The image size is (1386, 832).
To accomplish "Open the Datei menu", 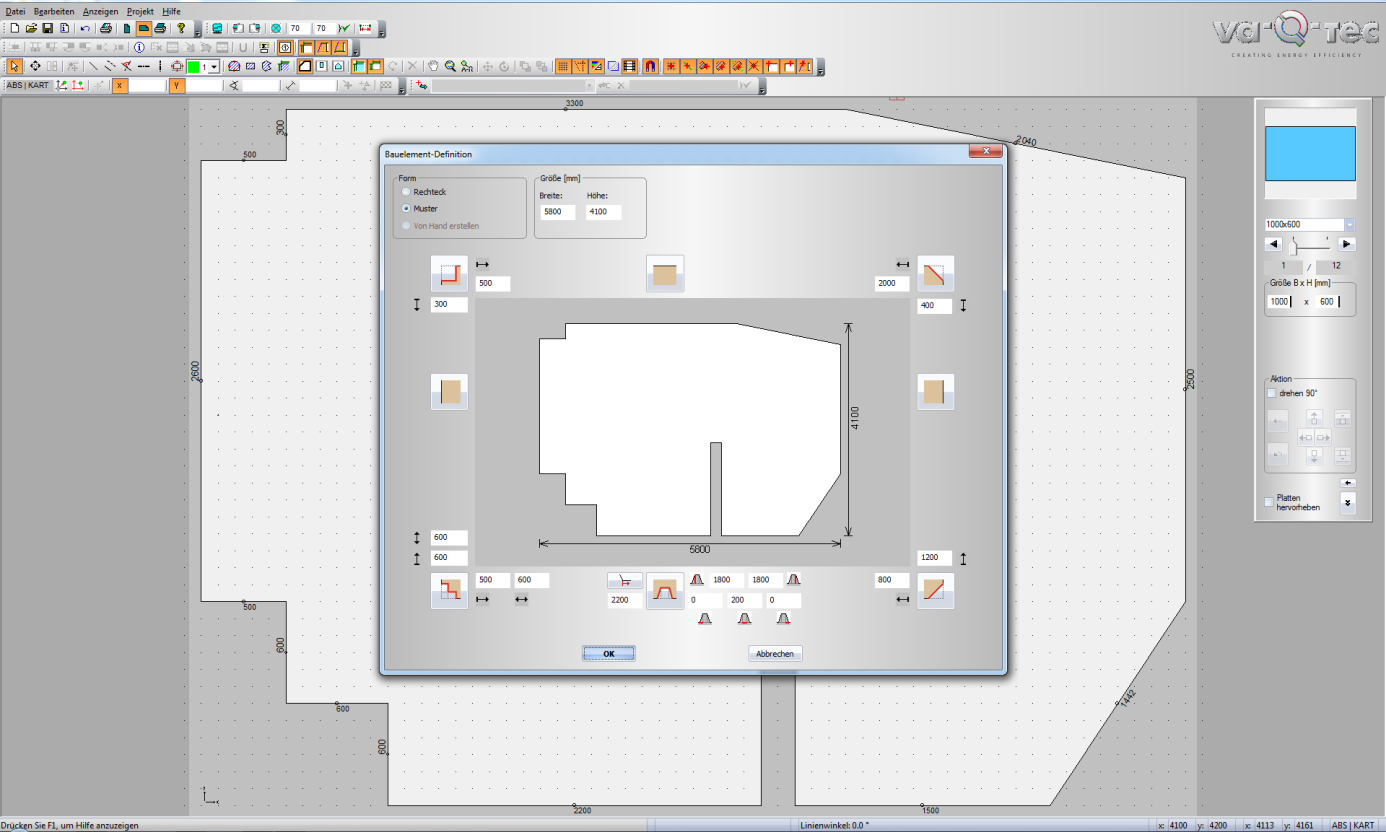I will click(x=15, y=10).
